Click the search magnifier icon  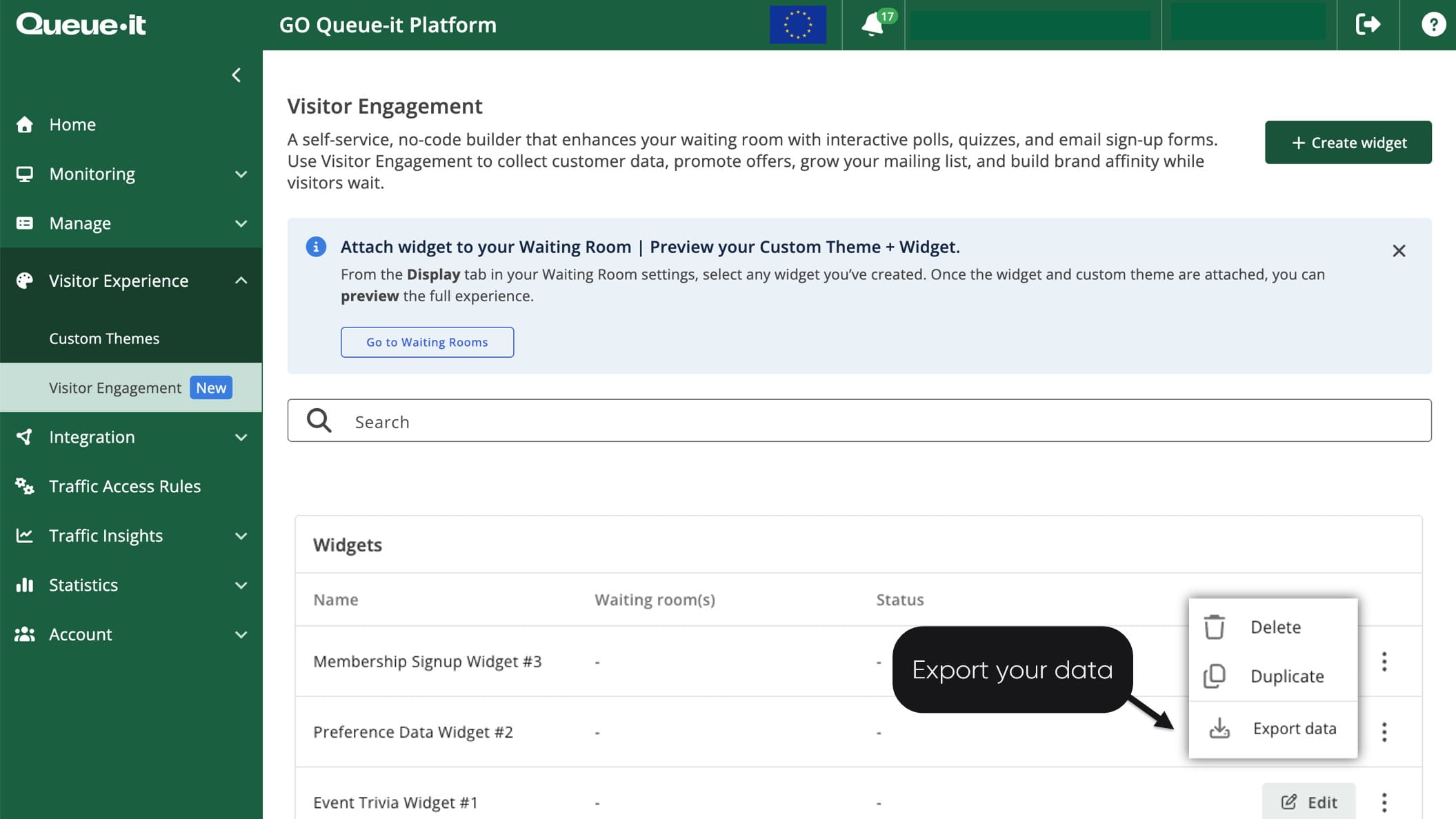[319, 421]
